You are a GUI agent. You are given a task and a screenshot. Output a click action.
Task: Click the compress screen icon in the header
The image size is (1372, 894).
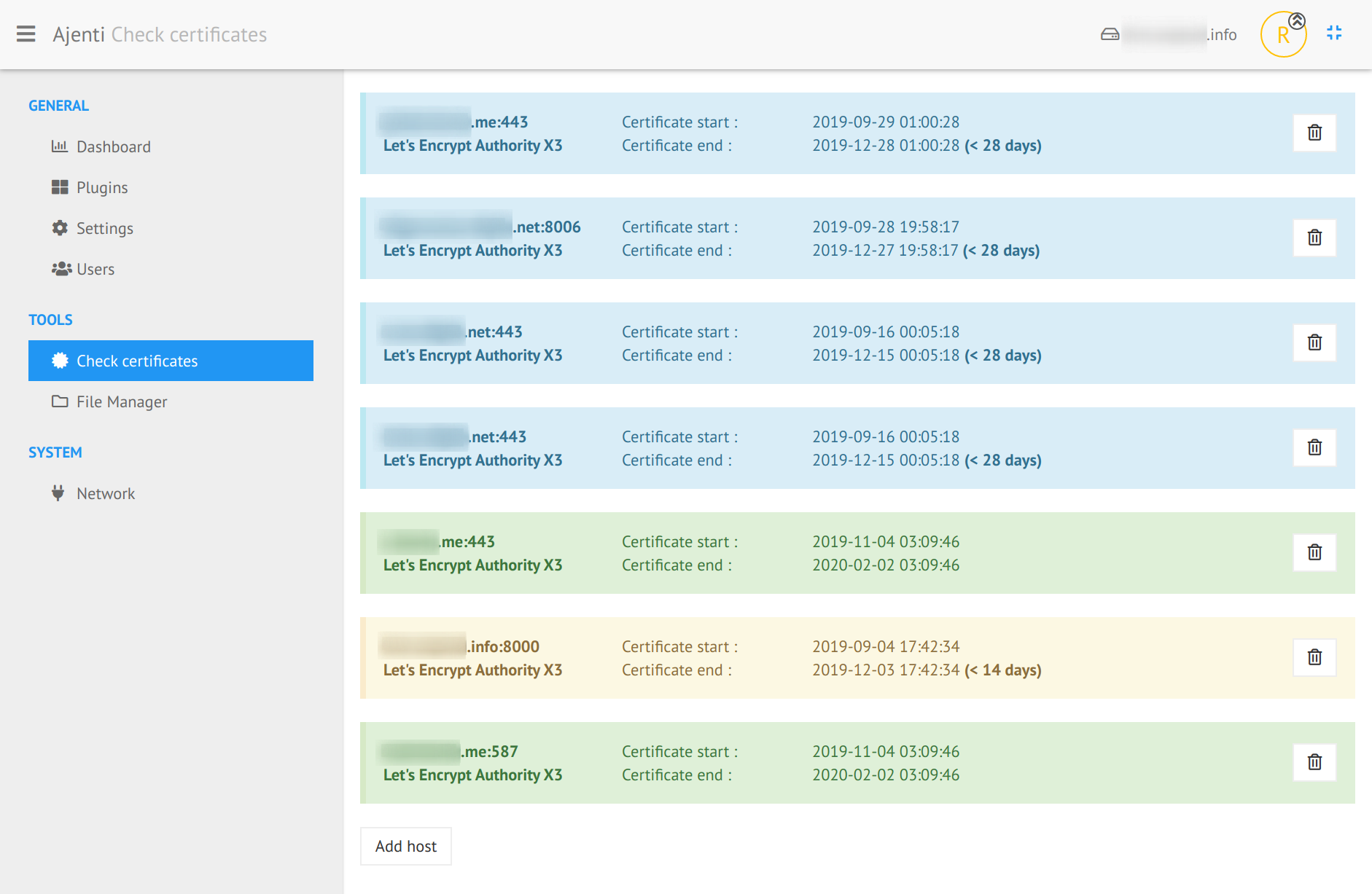coord(1335,33)
